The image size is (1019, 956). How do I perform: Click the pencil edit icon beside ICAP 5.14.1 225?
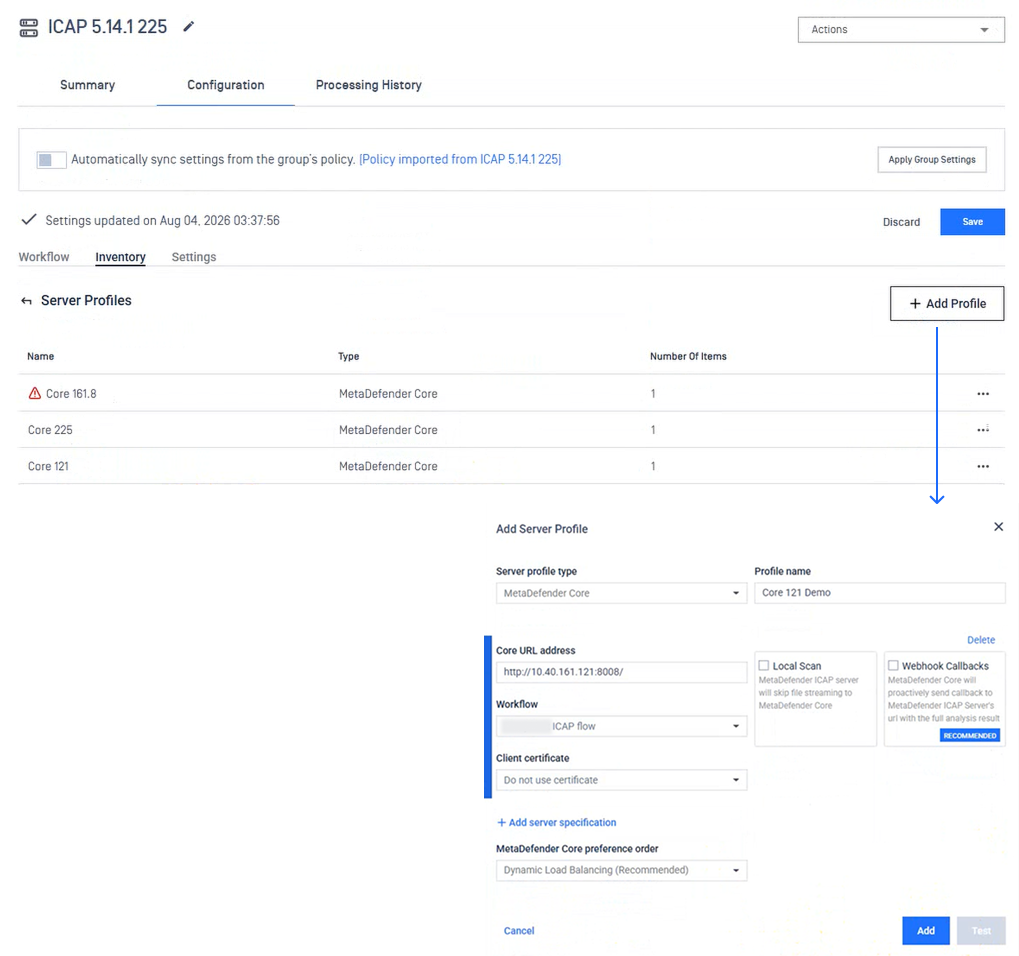[x=188, y=27]
